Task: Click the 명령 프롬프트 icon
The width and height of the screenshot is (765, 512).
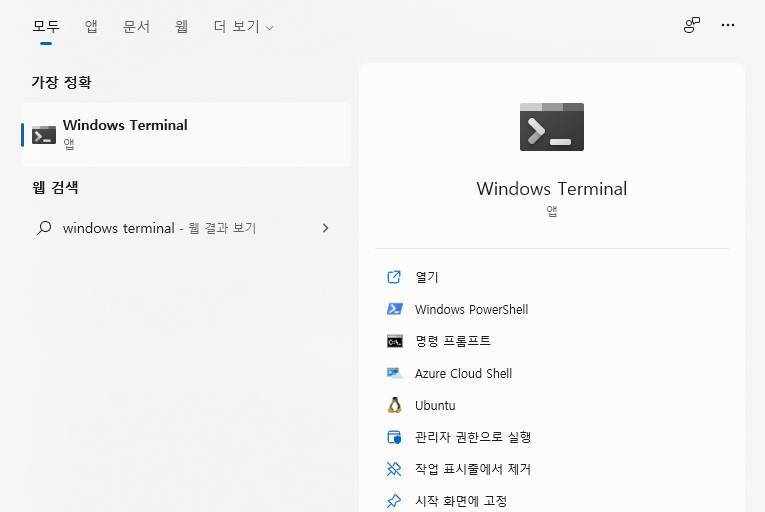Action: click(395, 341)
